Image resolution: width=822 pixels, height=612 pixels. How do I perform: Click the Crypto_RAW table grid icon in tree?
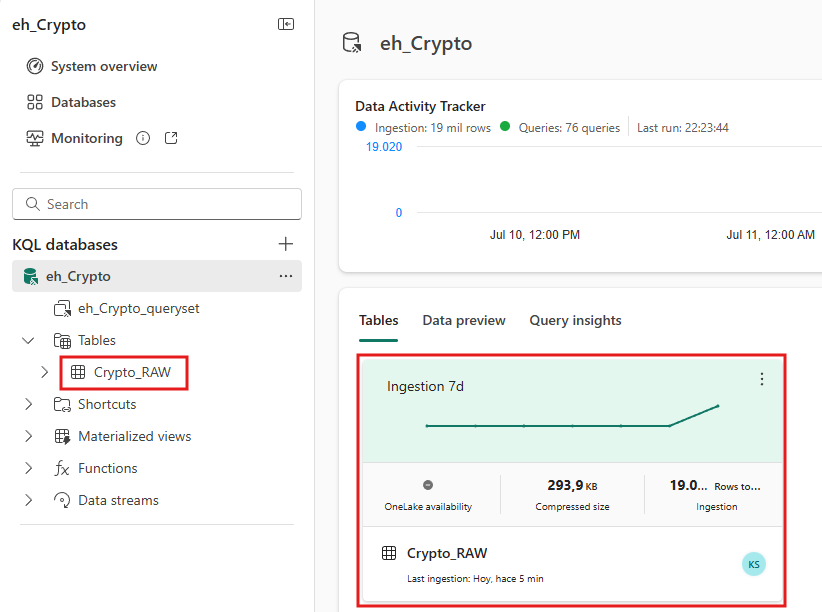click(78, 372)
